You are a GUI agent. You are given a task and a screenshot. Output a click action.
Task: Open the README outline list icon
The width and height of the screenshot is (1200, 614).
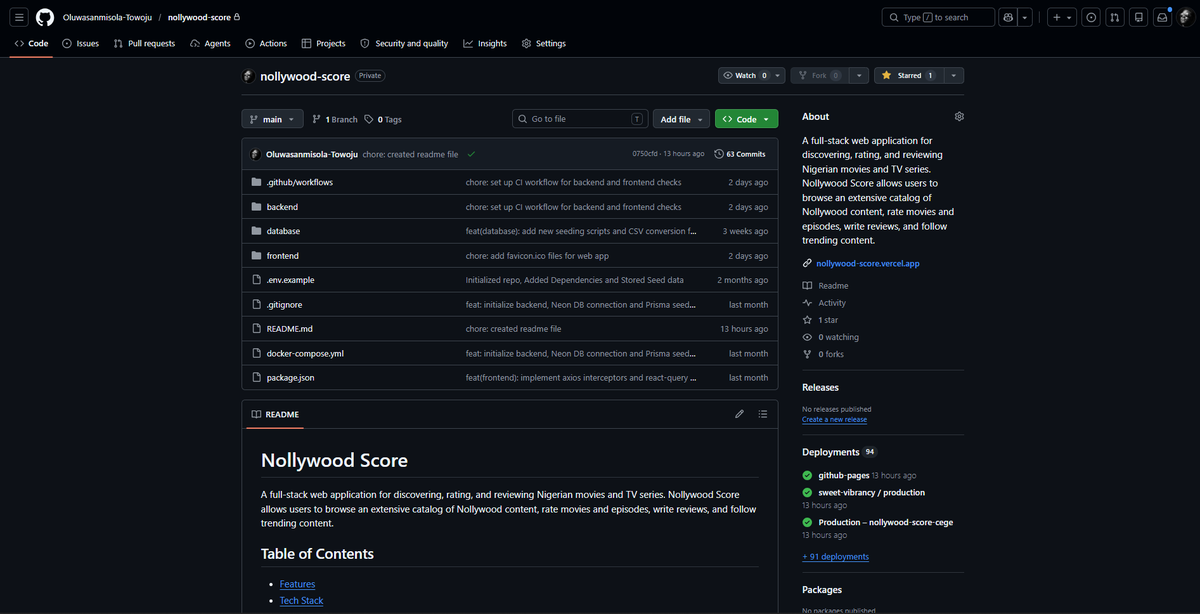pos(763,414)
